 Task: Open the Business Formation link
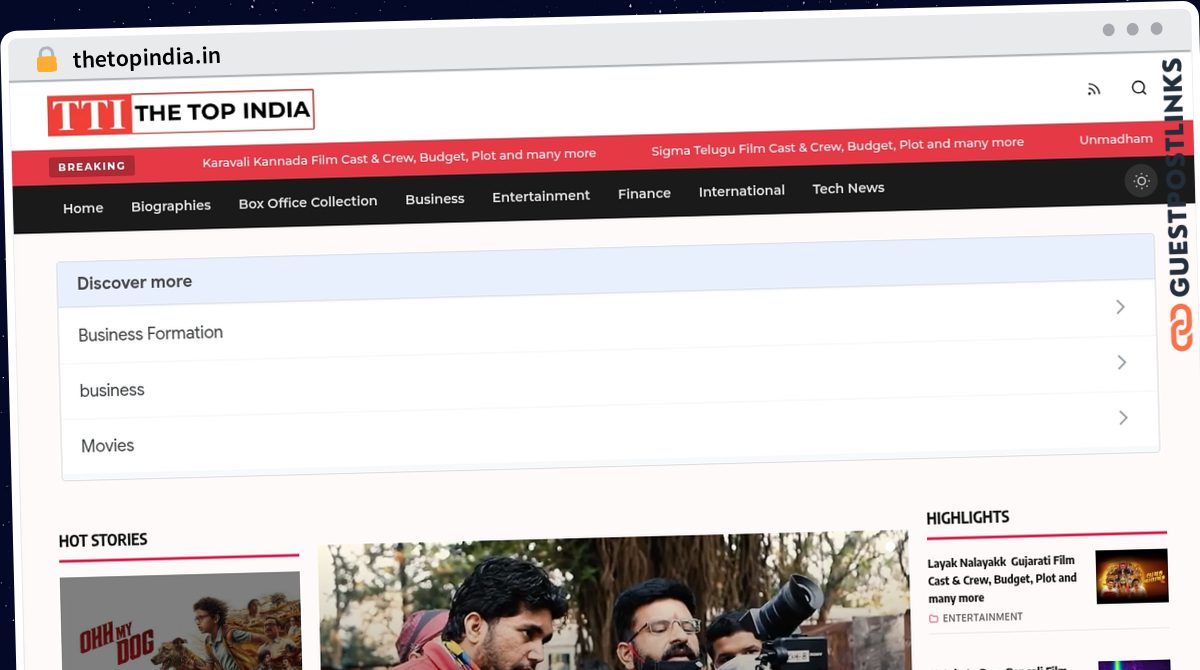pos(150,333)
